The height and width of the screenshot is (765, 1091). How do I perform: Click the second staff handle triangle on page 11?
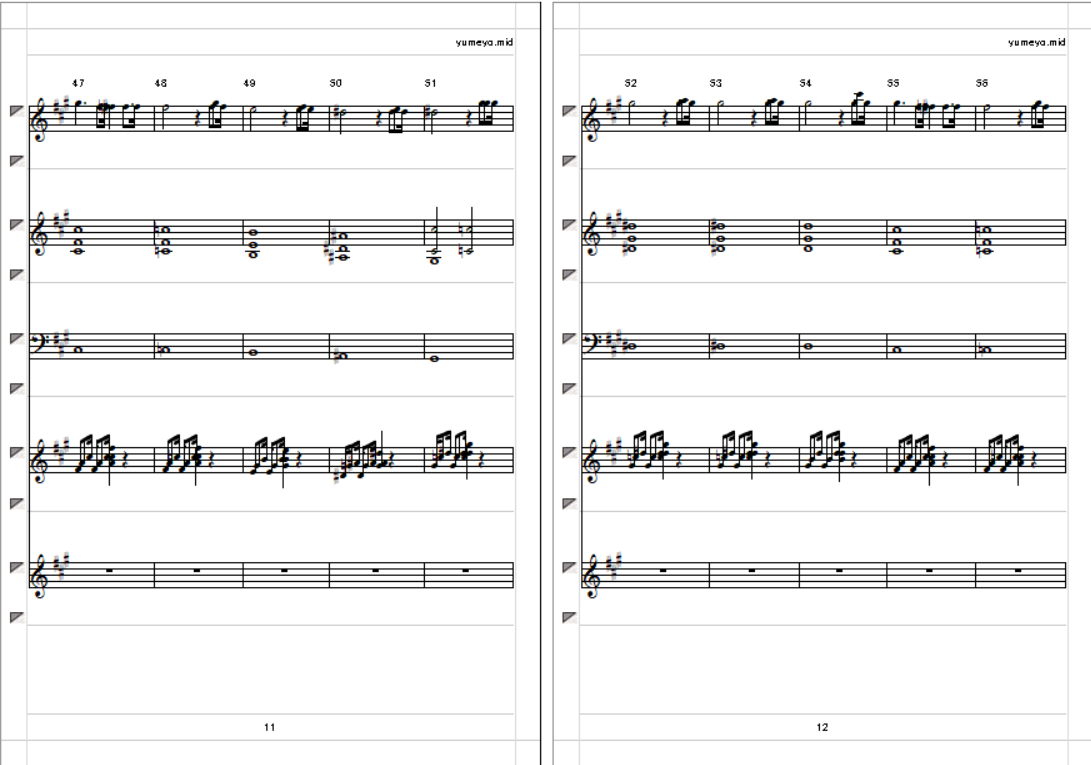click(x=17, y=225)
